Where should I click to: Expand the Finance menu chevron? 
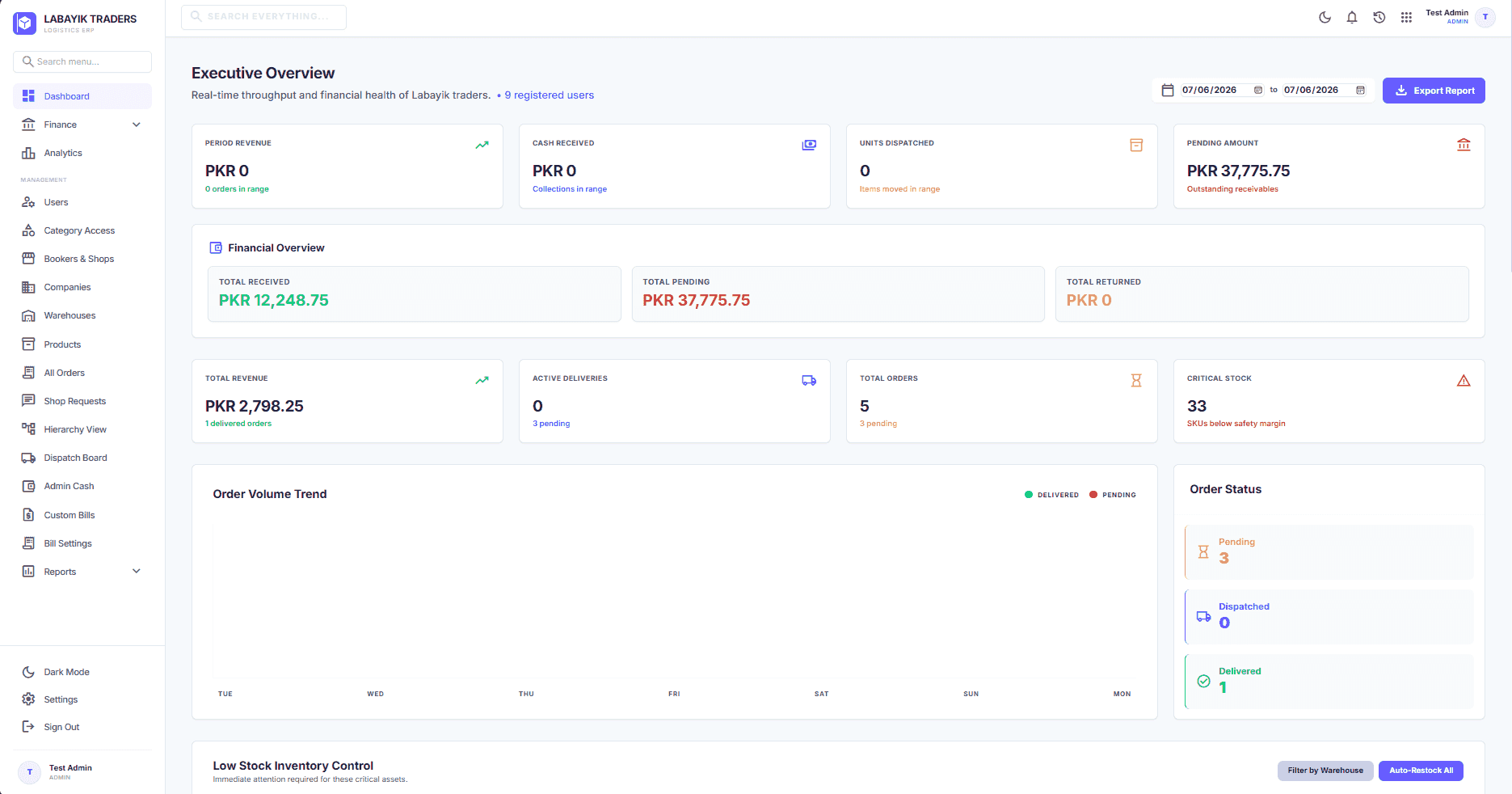[137, 125]
